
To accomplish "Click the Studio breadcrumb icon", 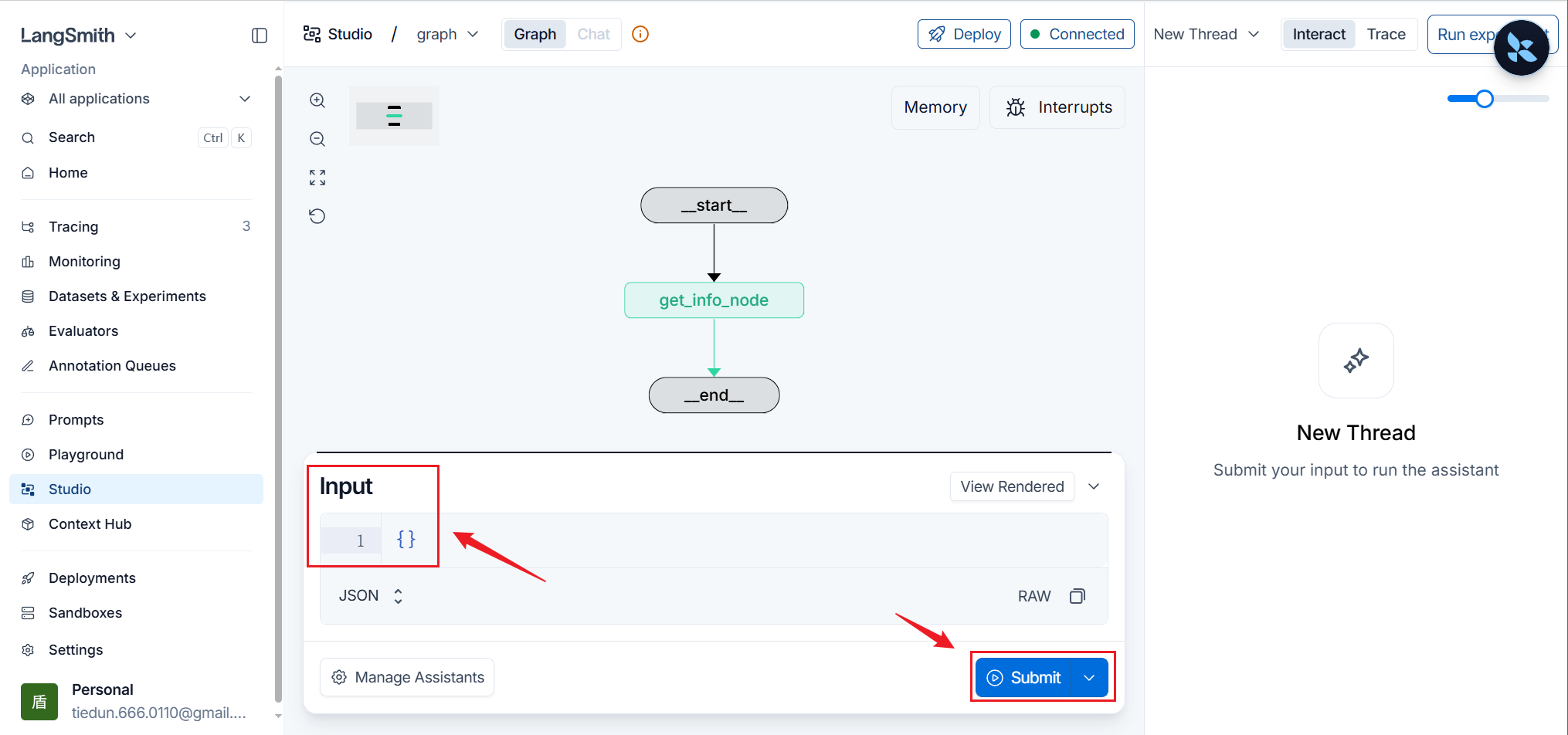I will tap(312, 34).
